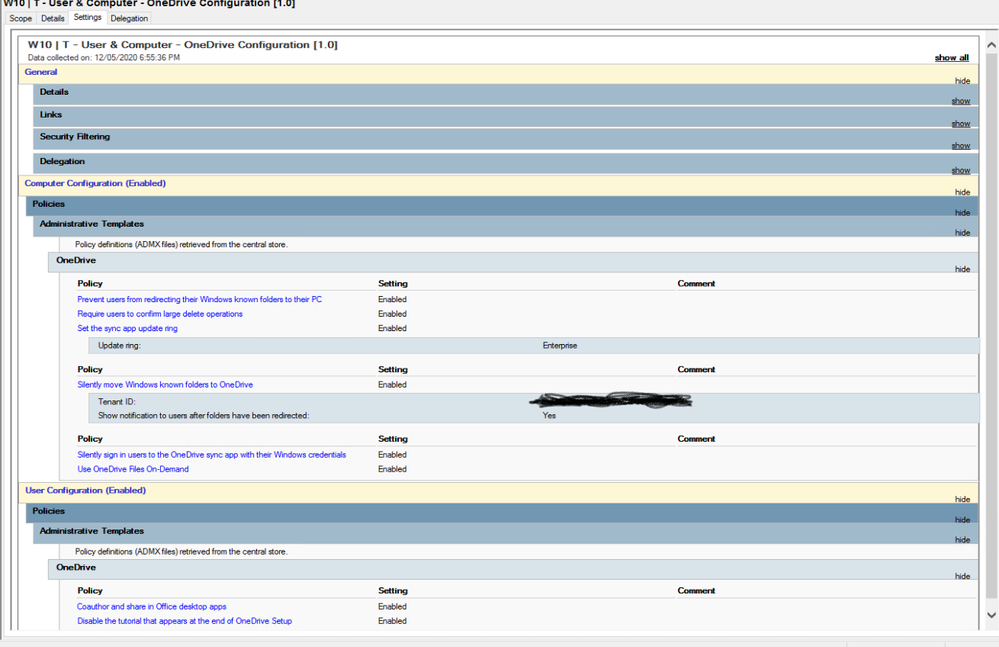
Task: Click the Update ring label
Action: 119,346
